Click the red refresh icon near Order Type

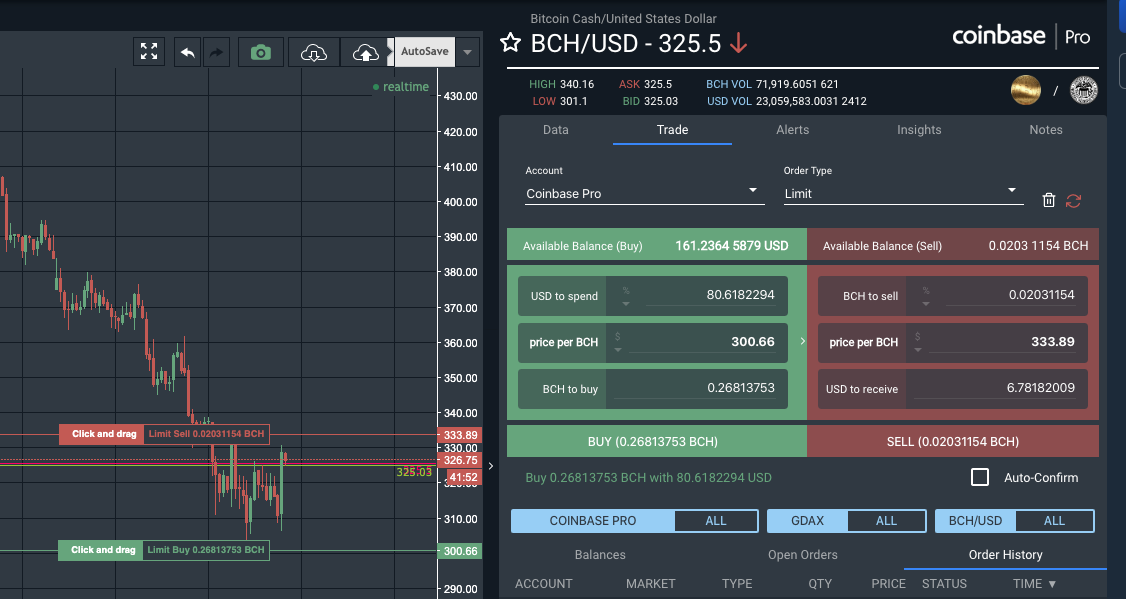1074,200
